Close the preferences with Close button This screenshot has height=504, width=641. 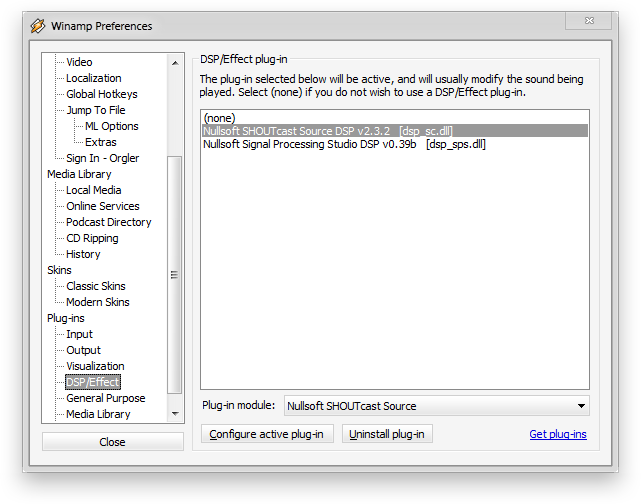[112, 442]
